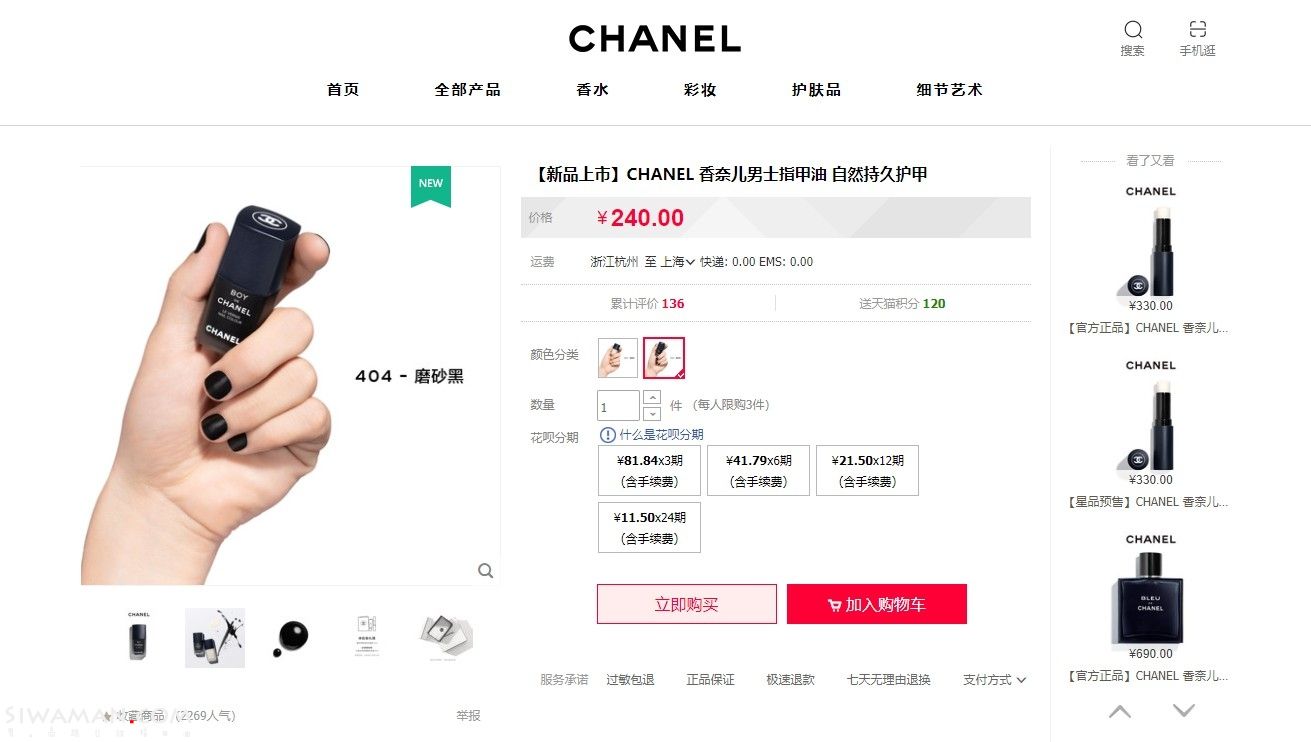The image size is (1311, 742).
Task: Show next recommended products with down arrow
Action: (x=1184, y=711)
